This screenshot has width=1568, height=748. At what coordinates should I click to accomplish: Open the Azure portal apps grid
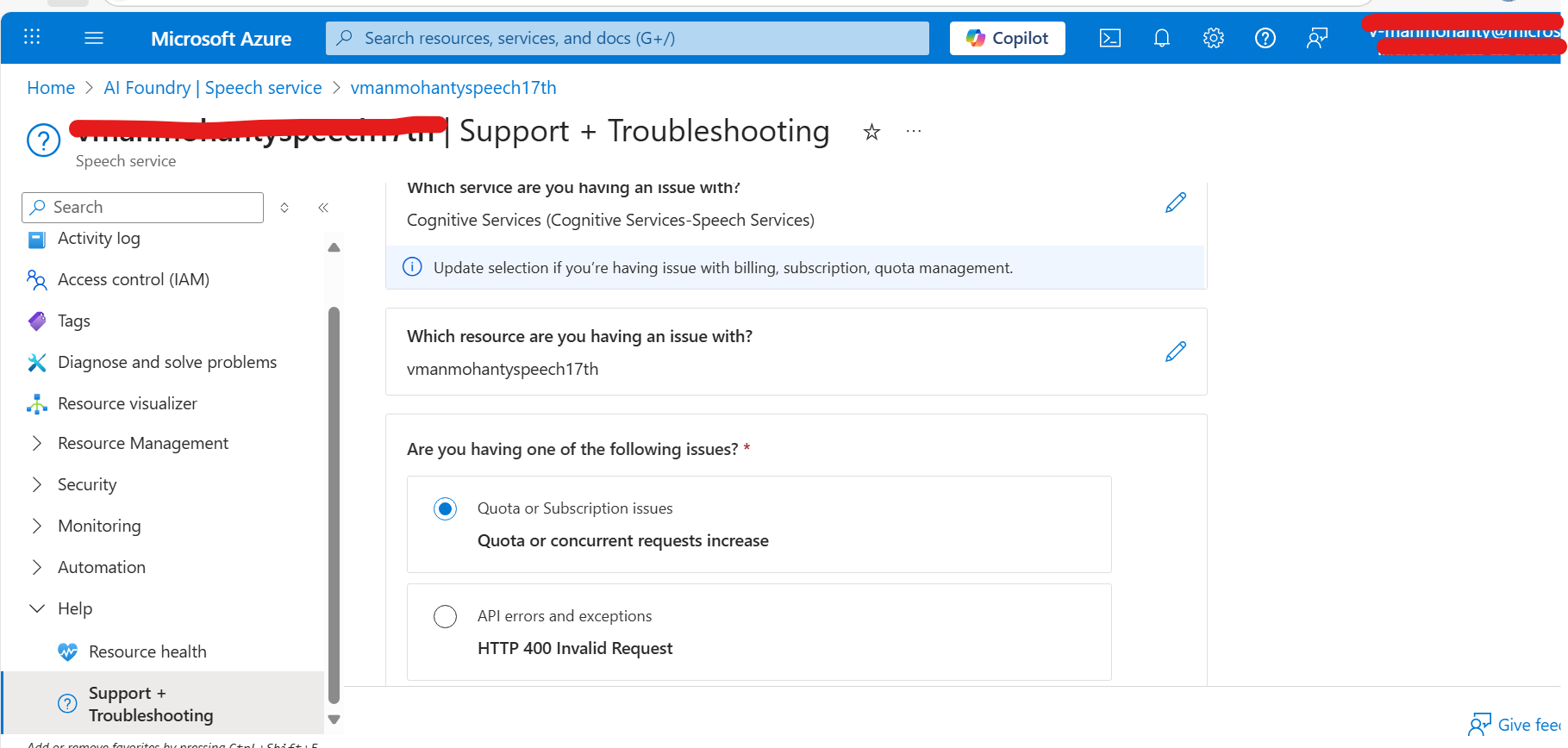[x=32, y=37]
